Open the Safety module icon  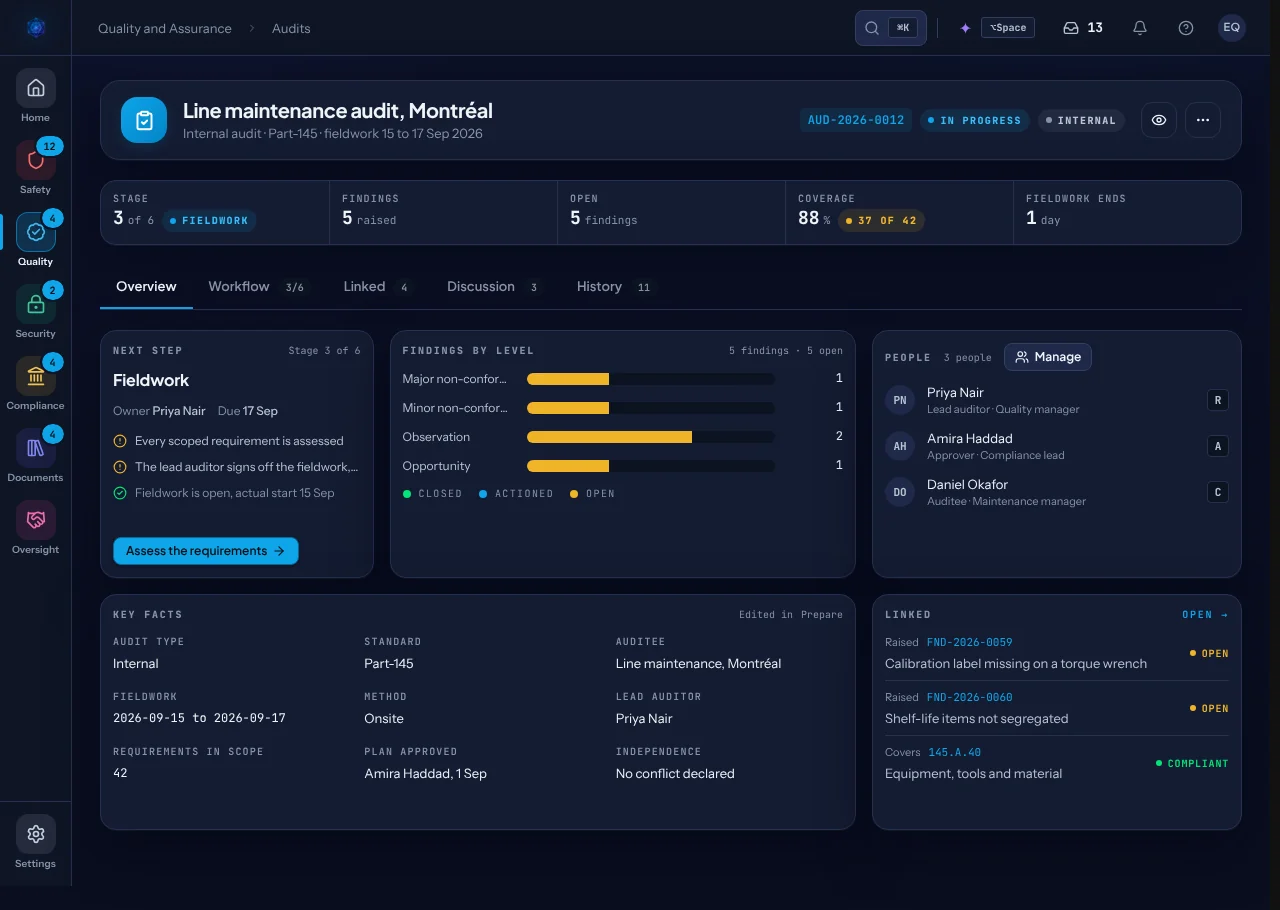pos(35,160)
